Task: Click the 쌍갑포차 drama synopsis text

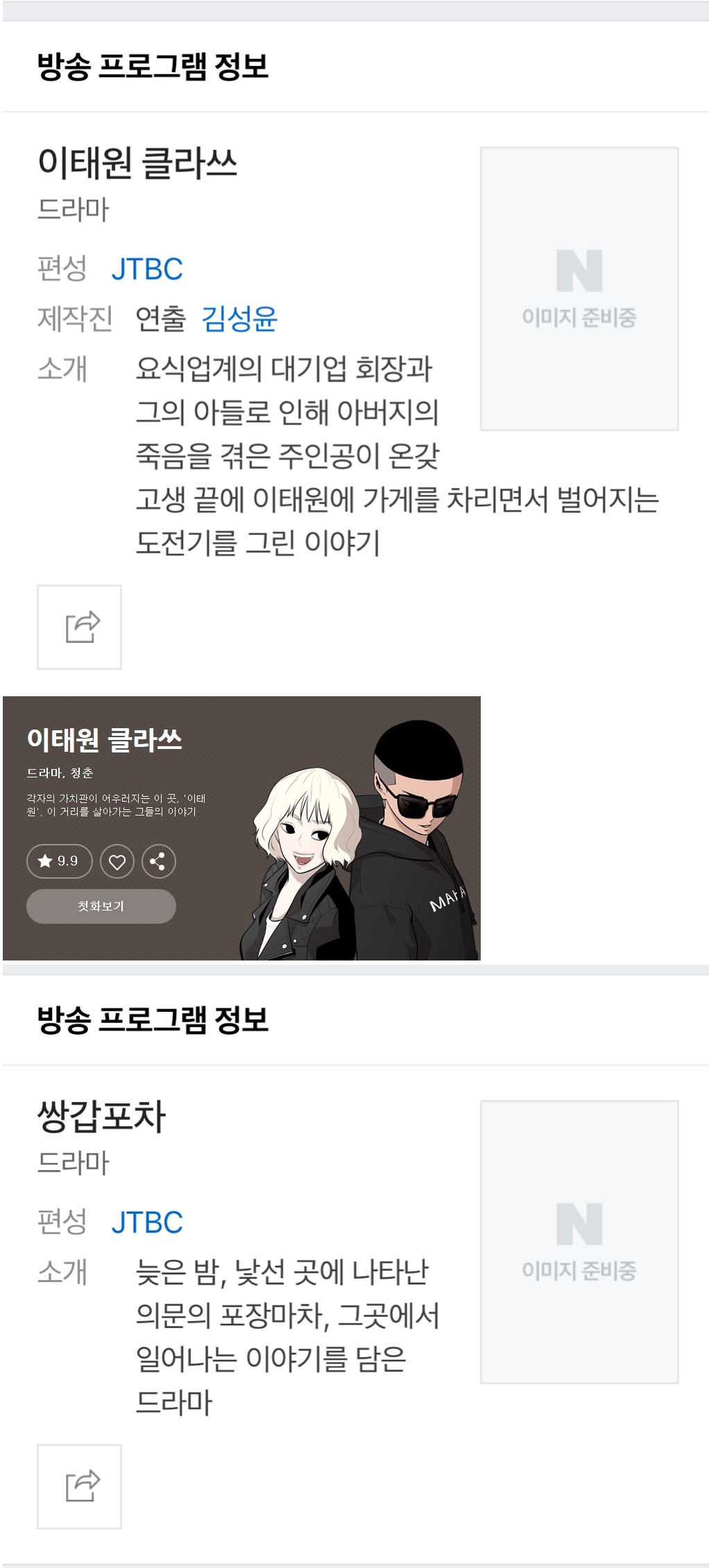Action: pyautogui.click(x=287, y=1337)
